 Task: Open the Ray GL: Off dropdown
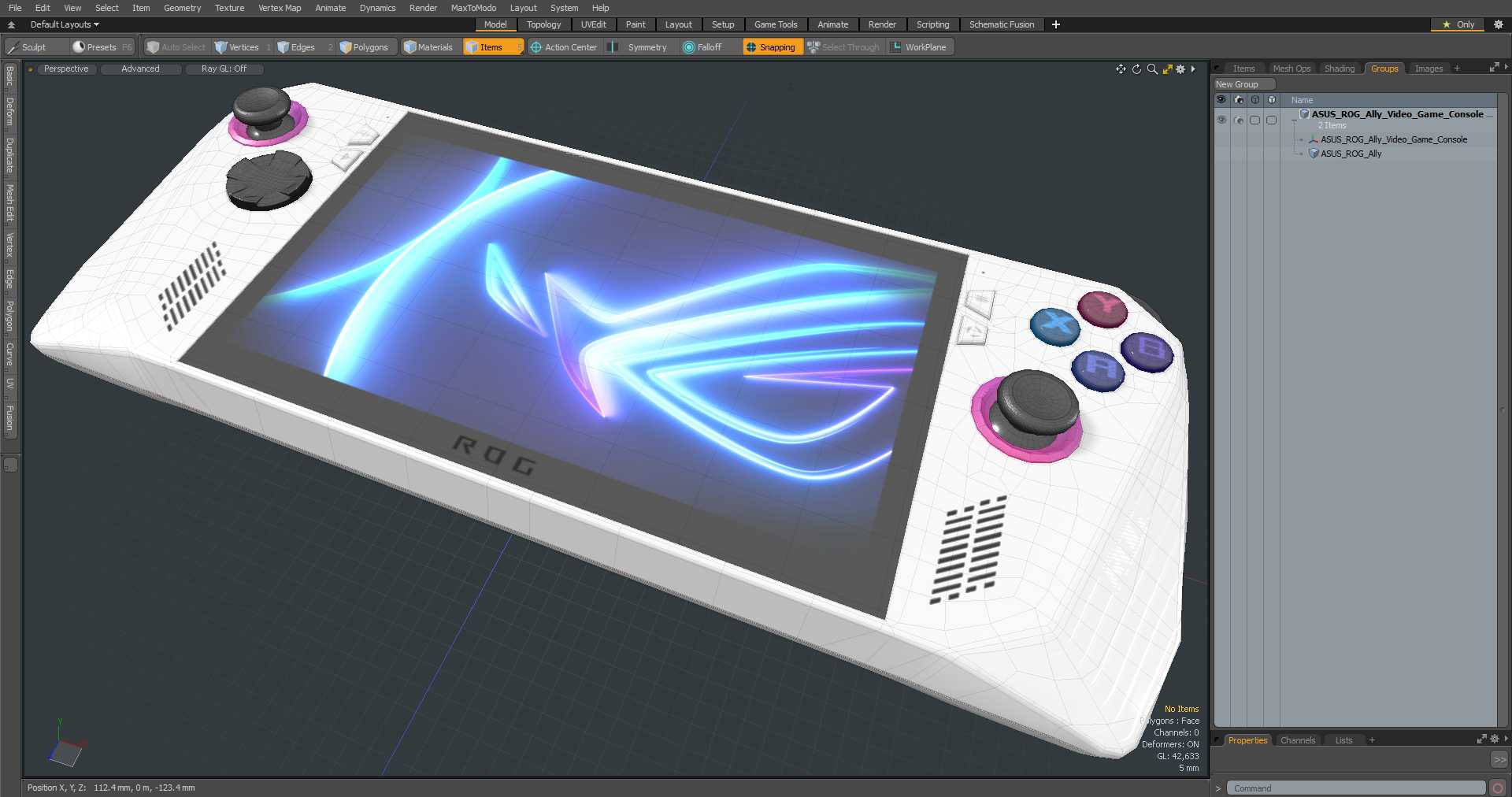click(x=224, y=69)
